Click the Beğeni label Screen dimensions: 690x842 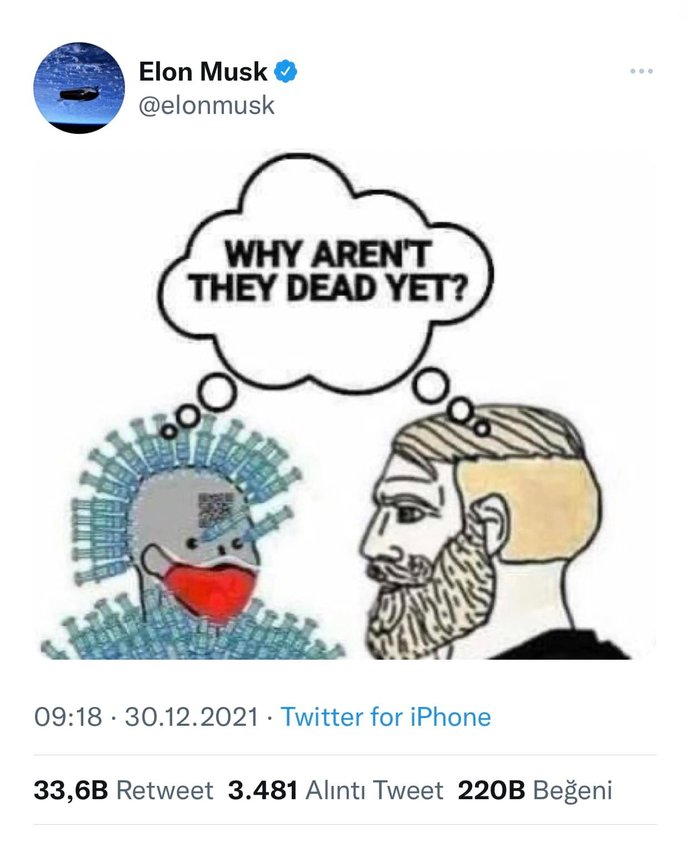click(572, 790)
